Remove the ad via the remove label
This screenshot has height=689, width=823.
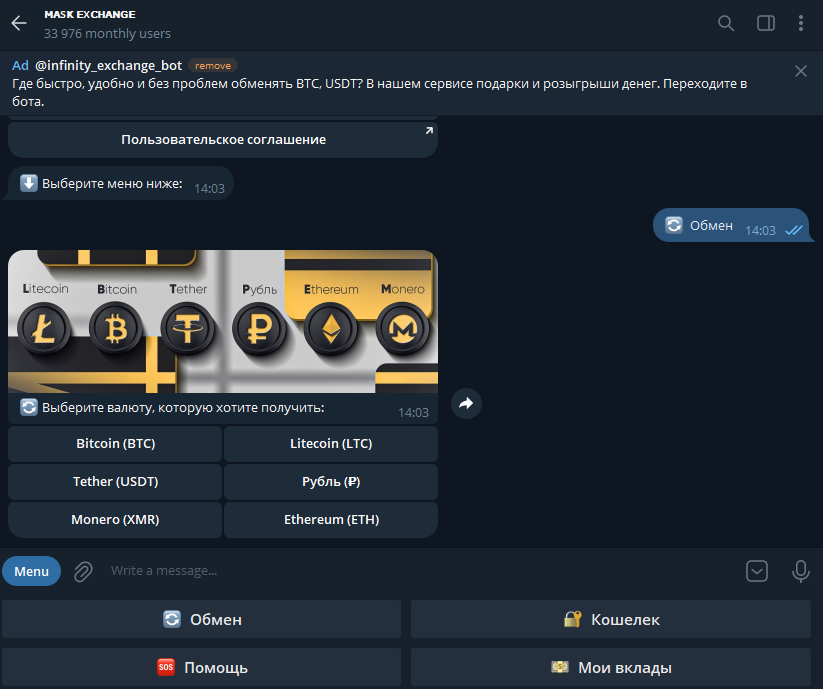213,66
